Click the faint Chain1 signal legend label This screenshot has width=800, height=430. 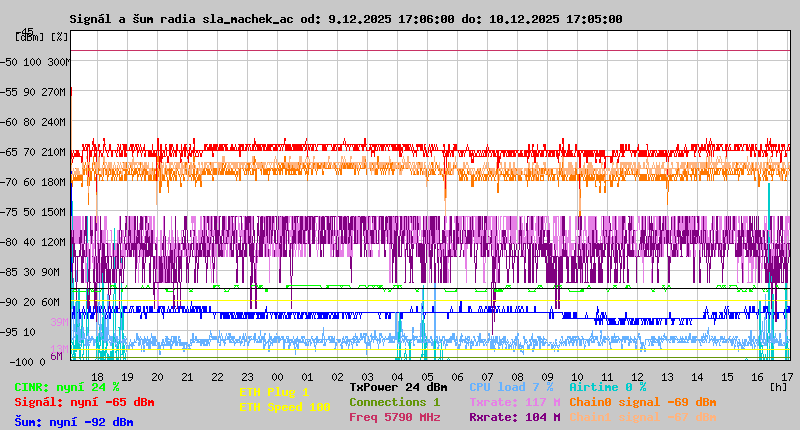pos(642,417)
